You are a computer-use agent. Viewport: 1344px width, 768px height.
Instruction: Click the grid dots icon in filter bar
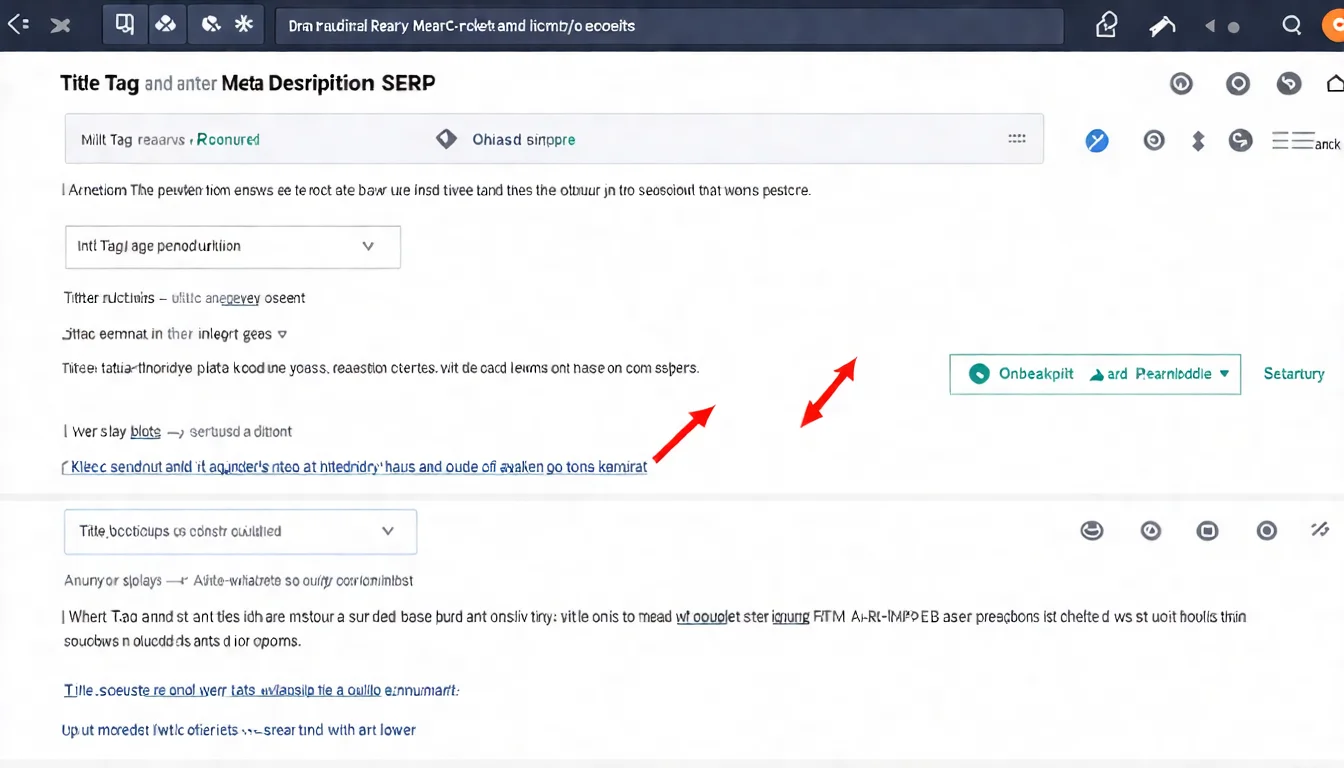pyautogui.click(x=1017, y=139)
